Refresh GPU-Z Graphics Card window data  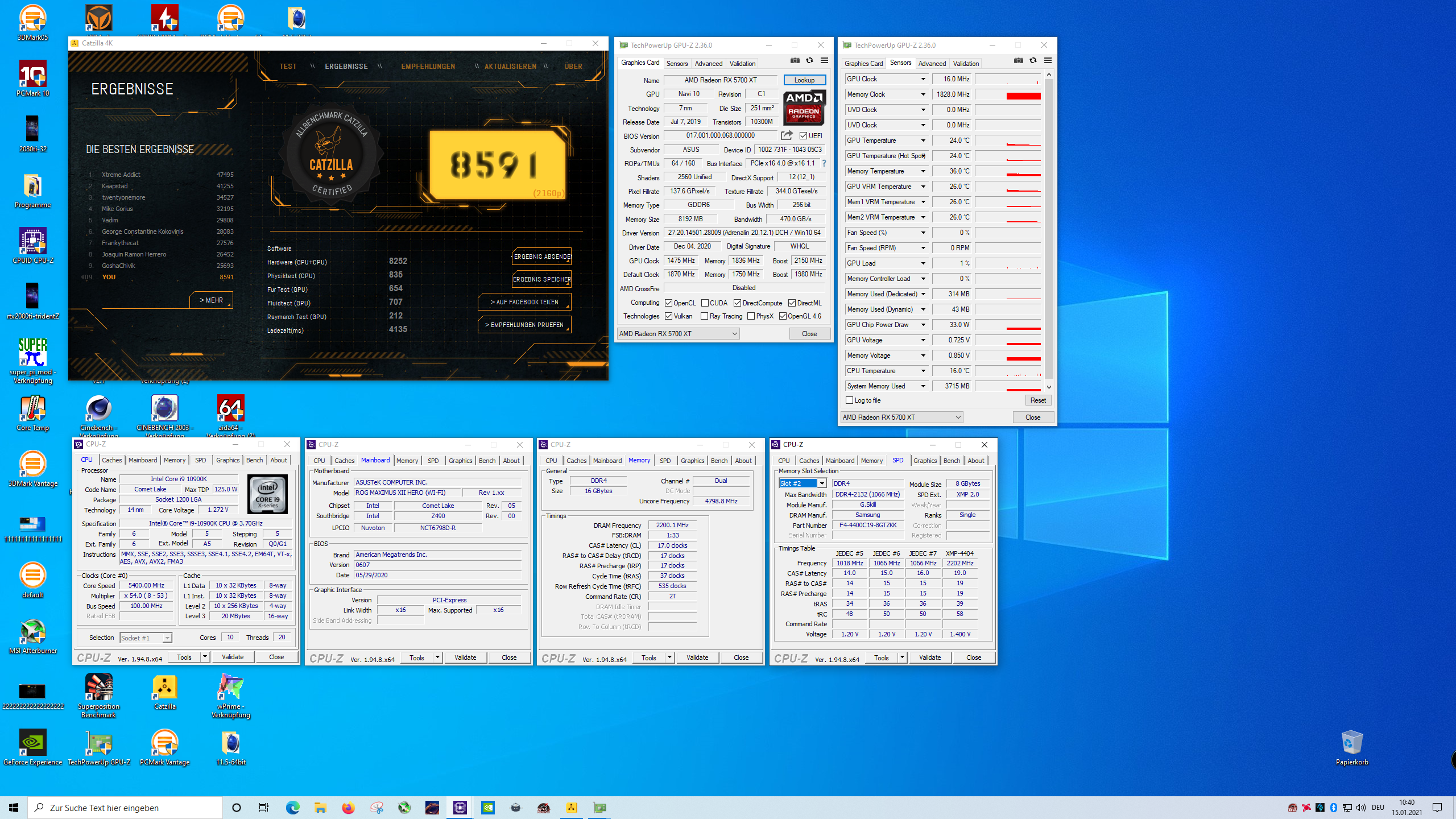(809, 61)
